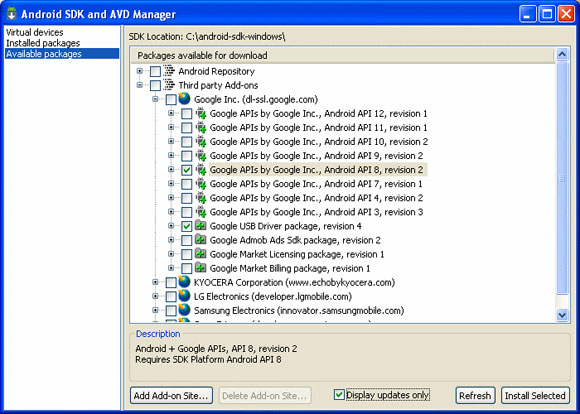
Task: Expand the Samsung Electronics node
Action: click(x=155, y=310)
